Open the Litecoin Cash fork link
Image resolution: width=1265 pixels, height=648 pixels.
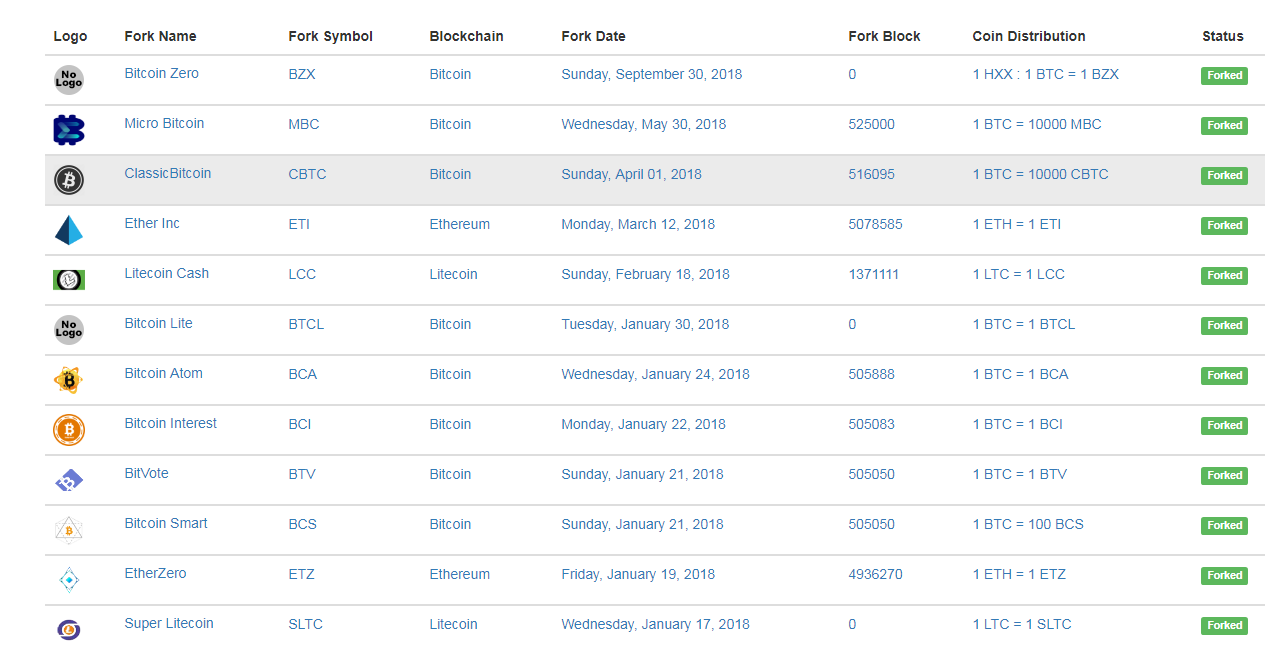click(167, 273)
